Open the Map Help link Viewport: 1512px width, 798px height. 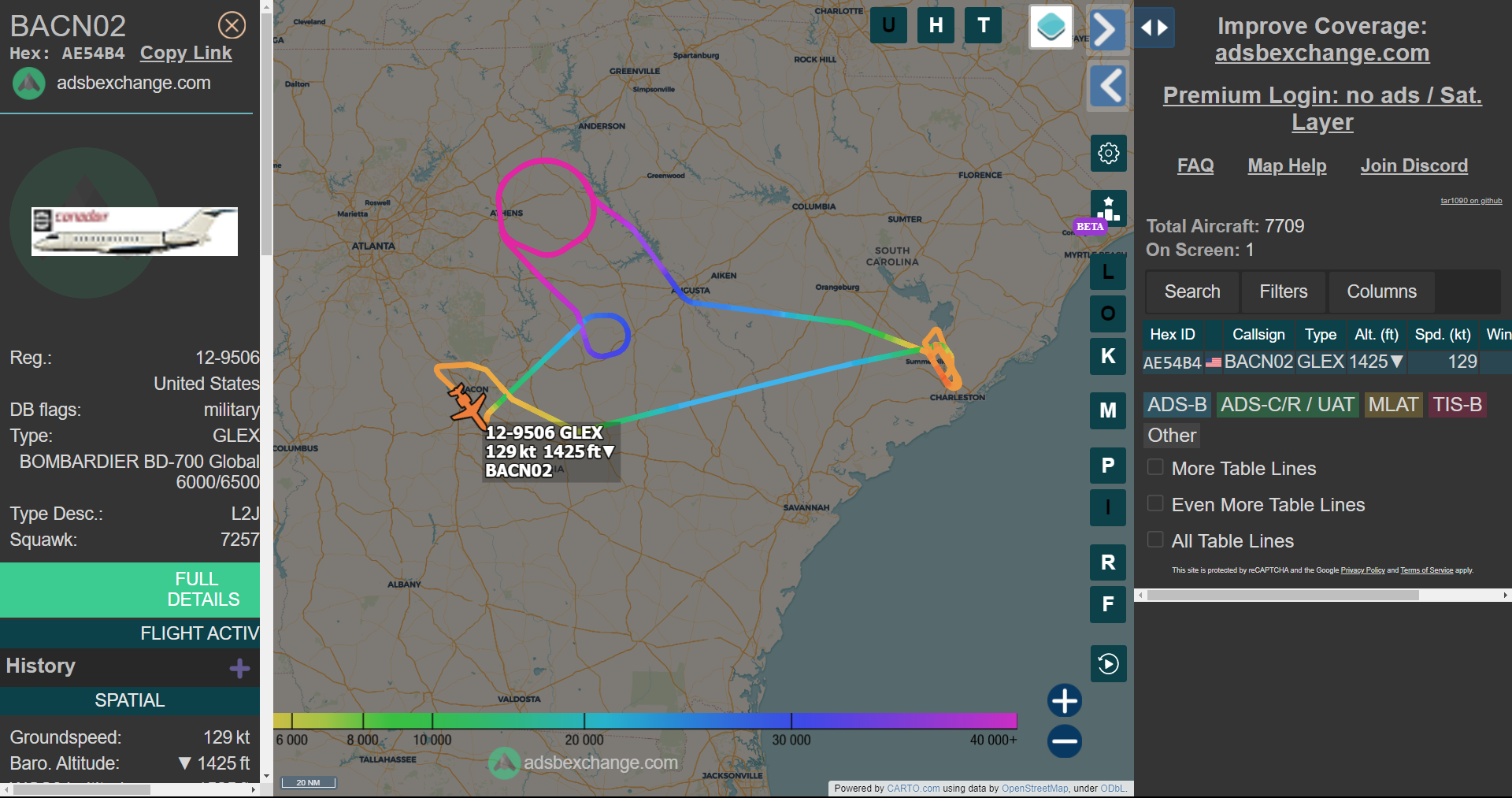click(1287, 165)
